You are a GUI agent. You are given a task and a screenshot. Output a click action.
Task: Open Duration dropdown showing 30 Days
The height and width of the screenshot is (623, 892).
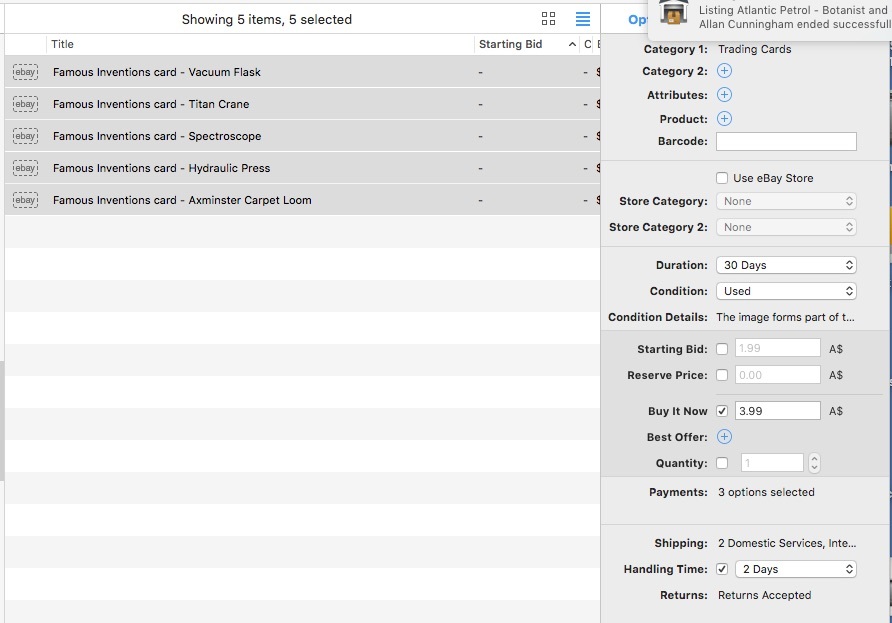coord(786,265)
